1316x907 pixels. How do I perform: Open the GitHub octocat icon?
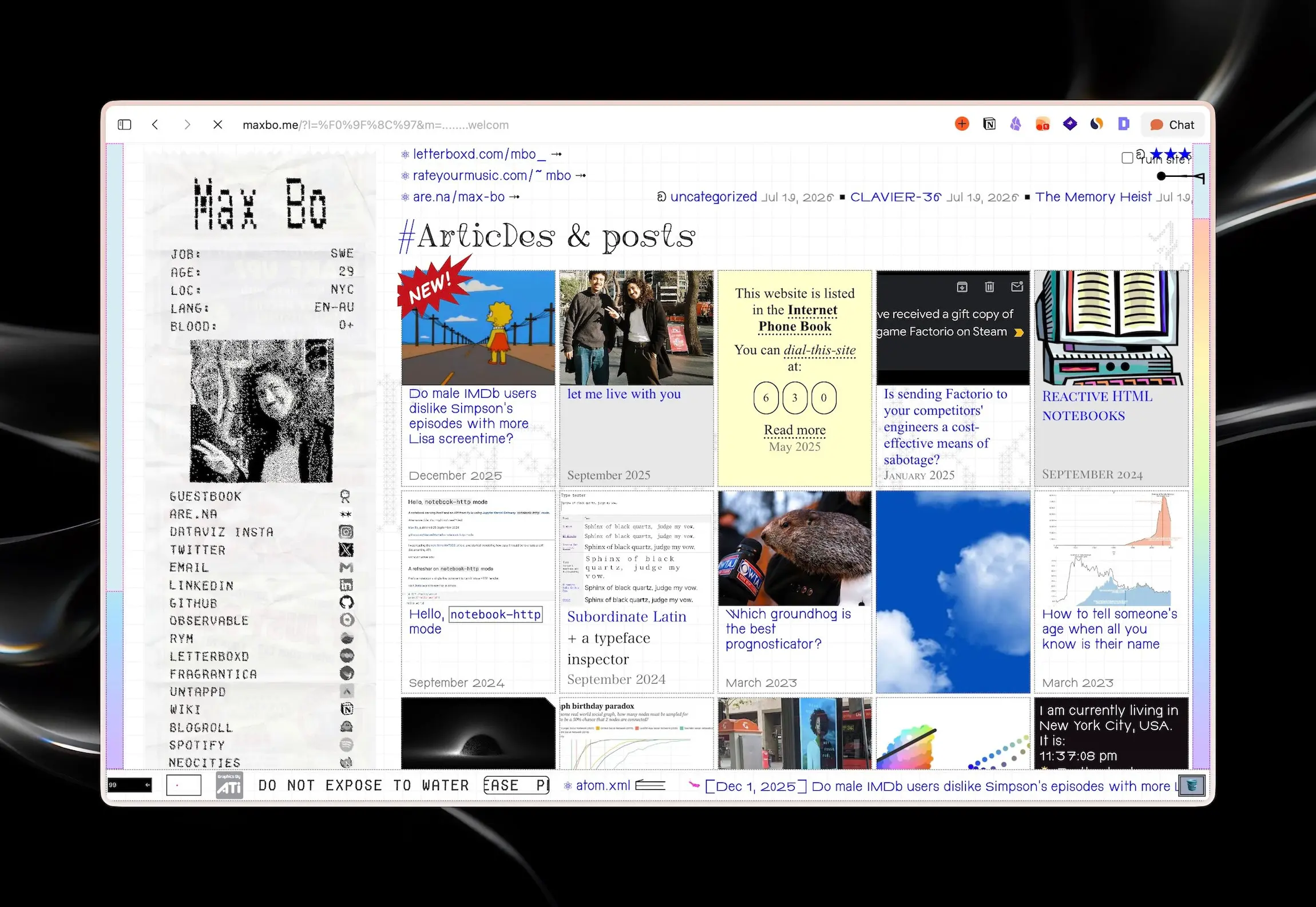point(346,603)
